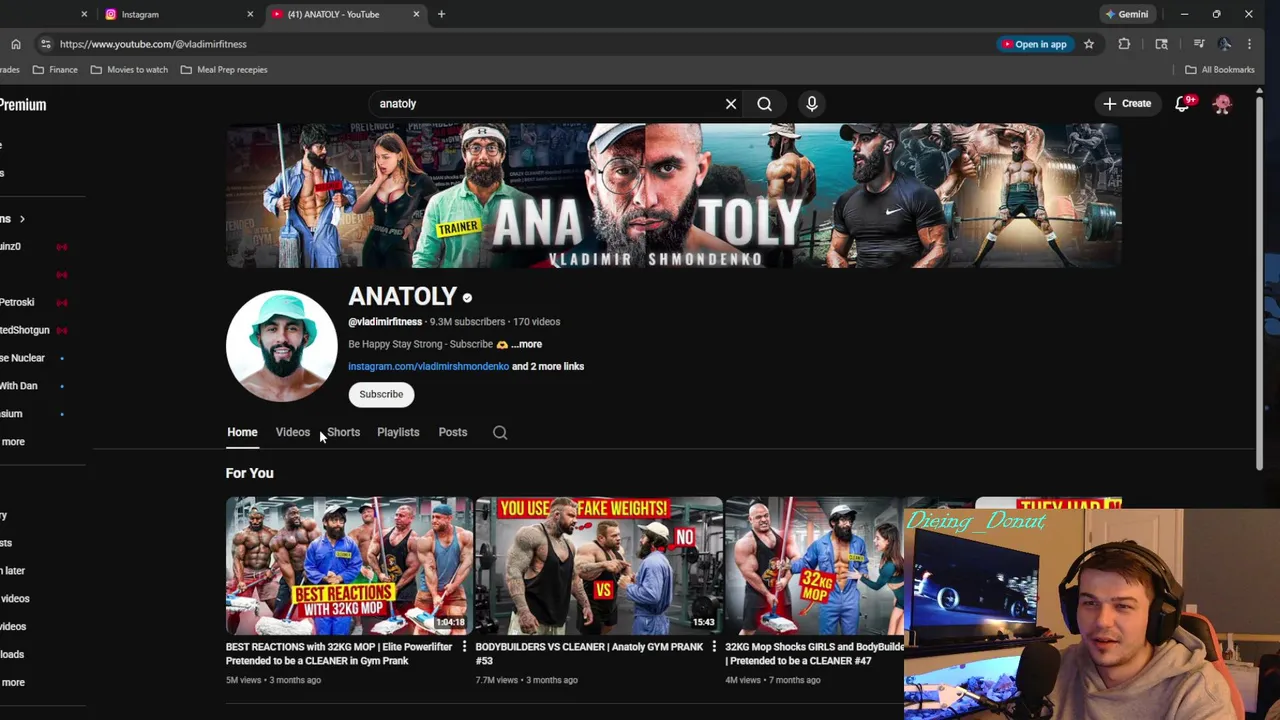
Task: Open options for BEST REACTIONS video
Action: click(x=464, y=647)
